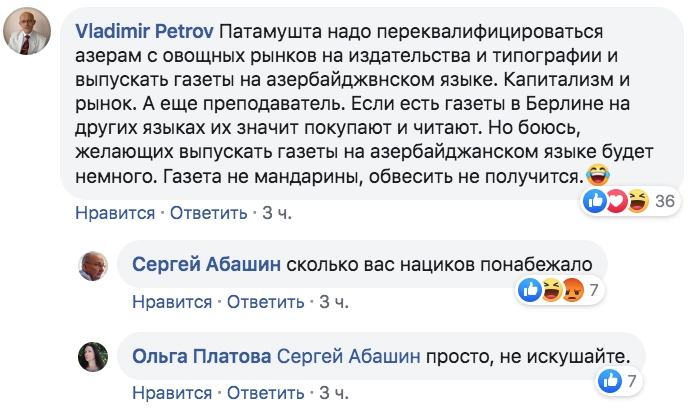Open Сергей Абашин's small avatar
The height and width of the screenshot is (413, 690).
93,266
